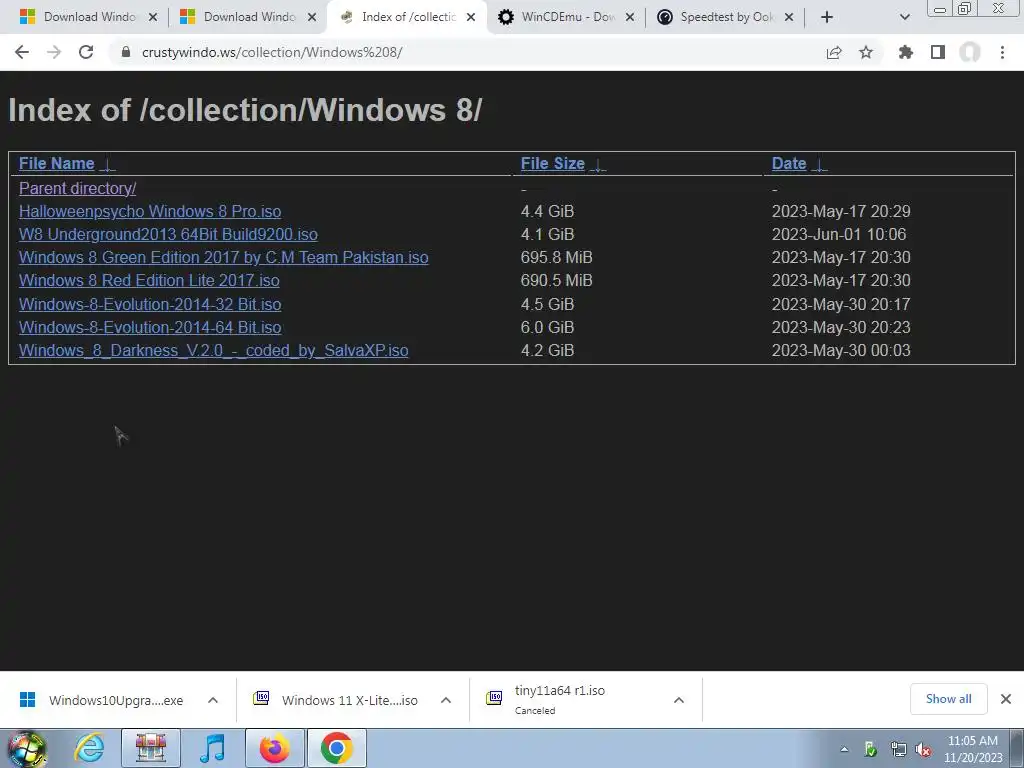
Task: Show hidden system tray icons
Action: point(844,750)
